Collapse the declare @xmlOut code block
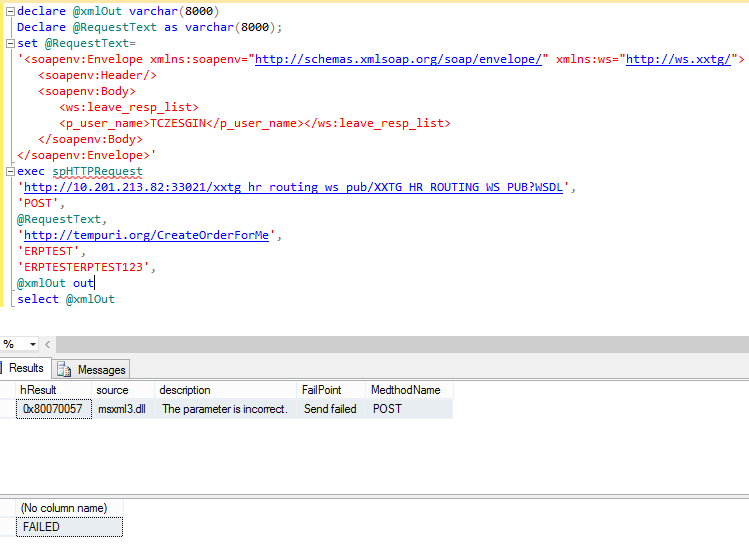 9,11
